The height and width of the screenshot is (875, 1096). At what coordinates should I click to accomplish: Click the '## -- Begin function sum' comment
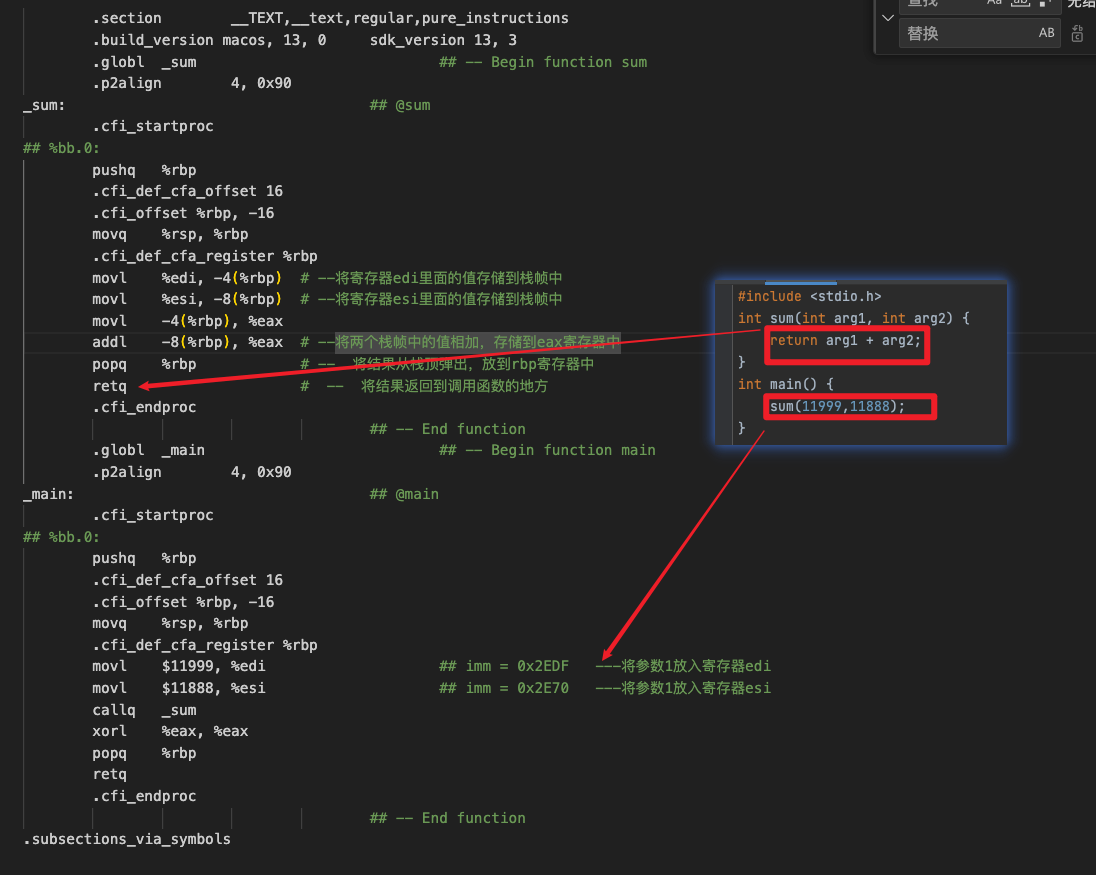click(543, 62)
